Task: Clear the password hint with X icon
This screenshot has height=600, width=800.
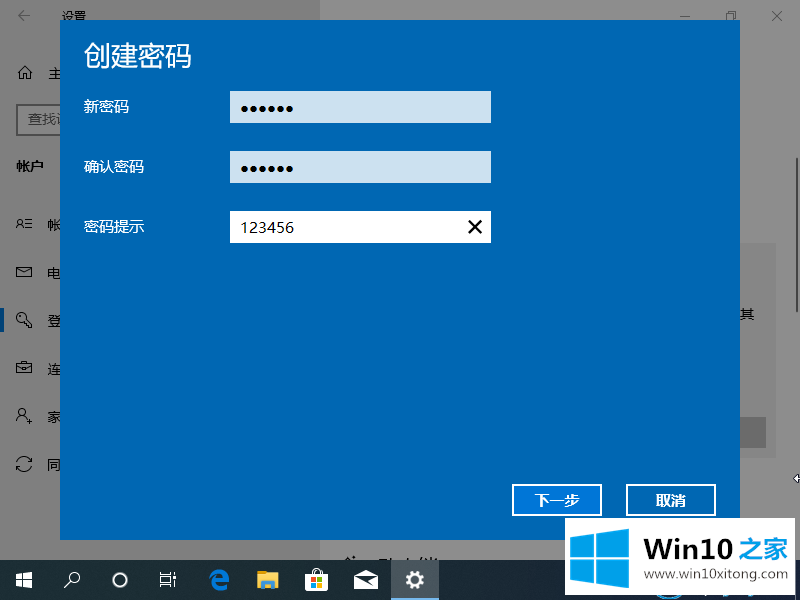Action: [x=475, y=227]
